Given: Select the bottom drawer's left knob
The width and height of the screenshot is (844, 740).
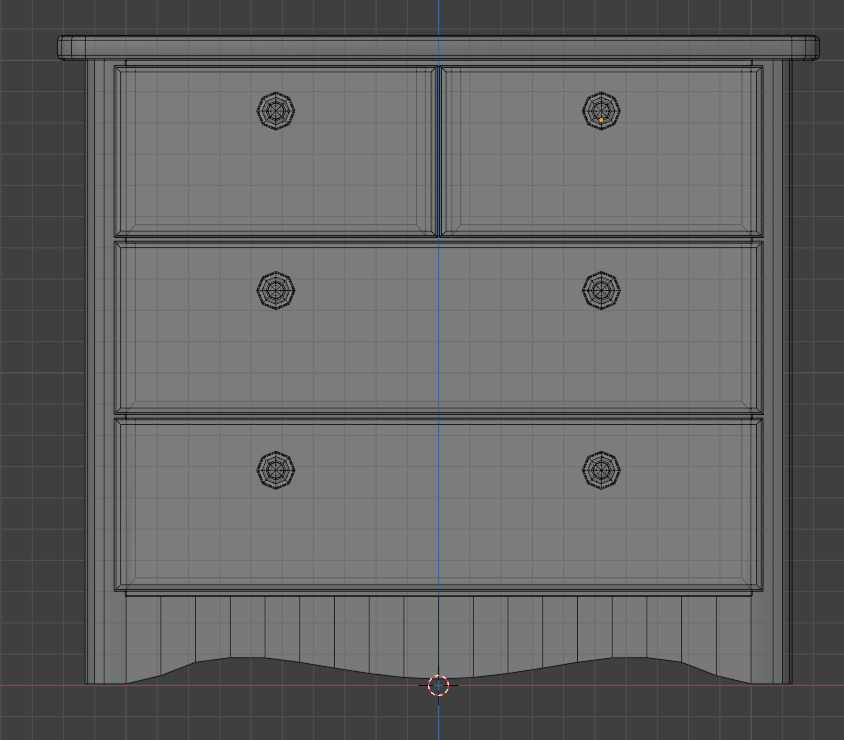Looking at the screenshot, I should pyautogui.click(x=276, y=470).
